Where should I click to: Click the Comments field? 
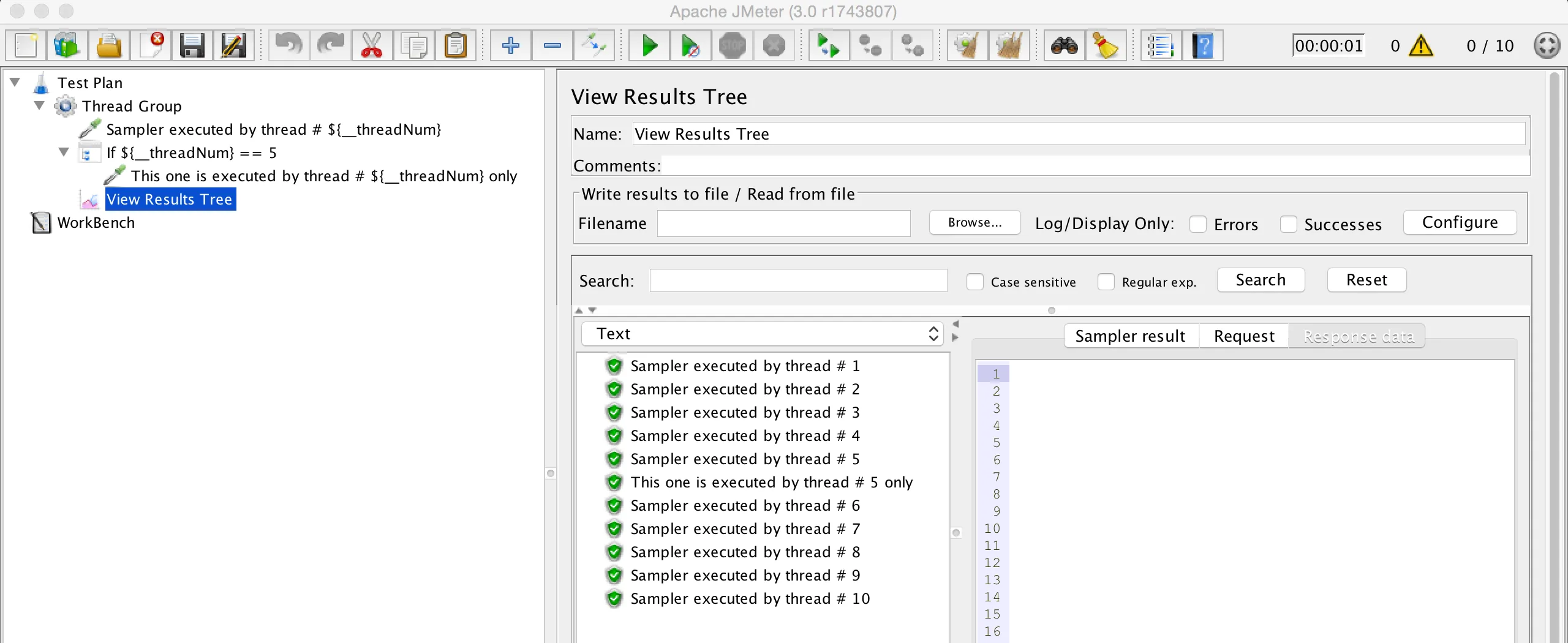(1095, 165)
